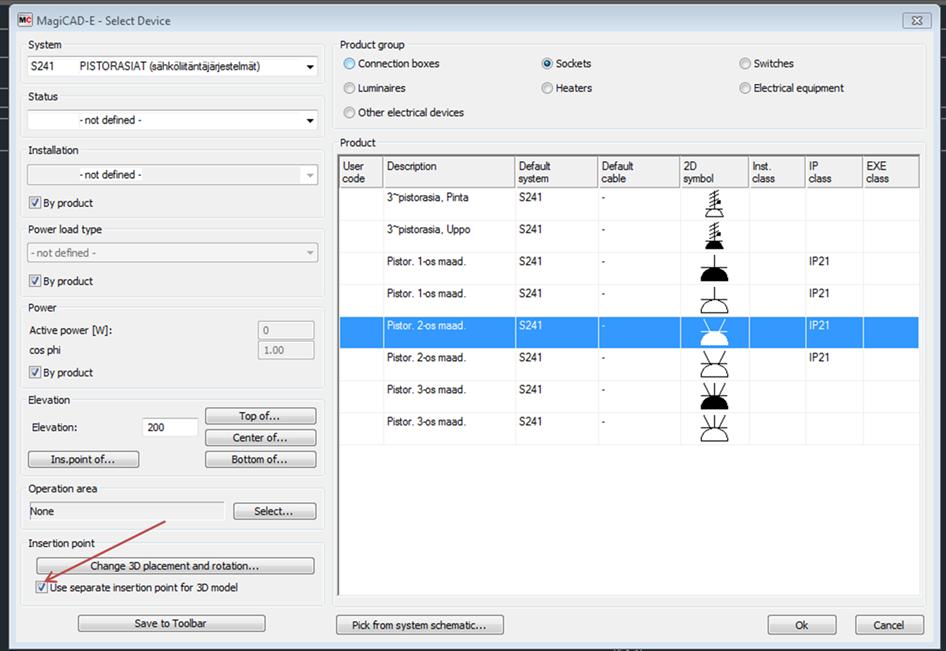946x651 pixels.
Task: Toggle By product under Installation
Action: click(35, 203)
